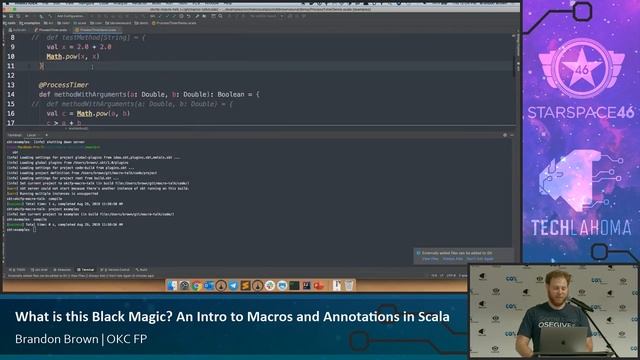This screenshot has width=640, height=360.
Task: Open terminal panel gear settings
Action: [505, 135]
